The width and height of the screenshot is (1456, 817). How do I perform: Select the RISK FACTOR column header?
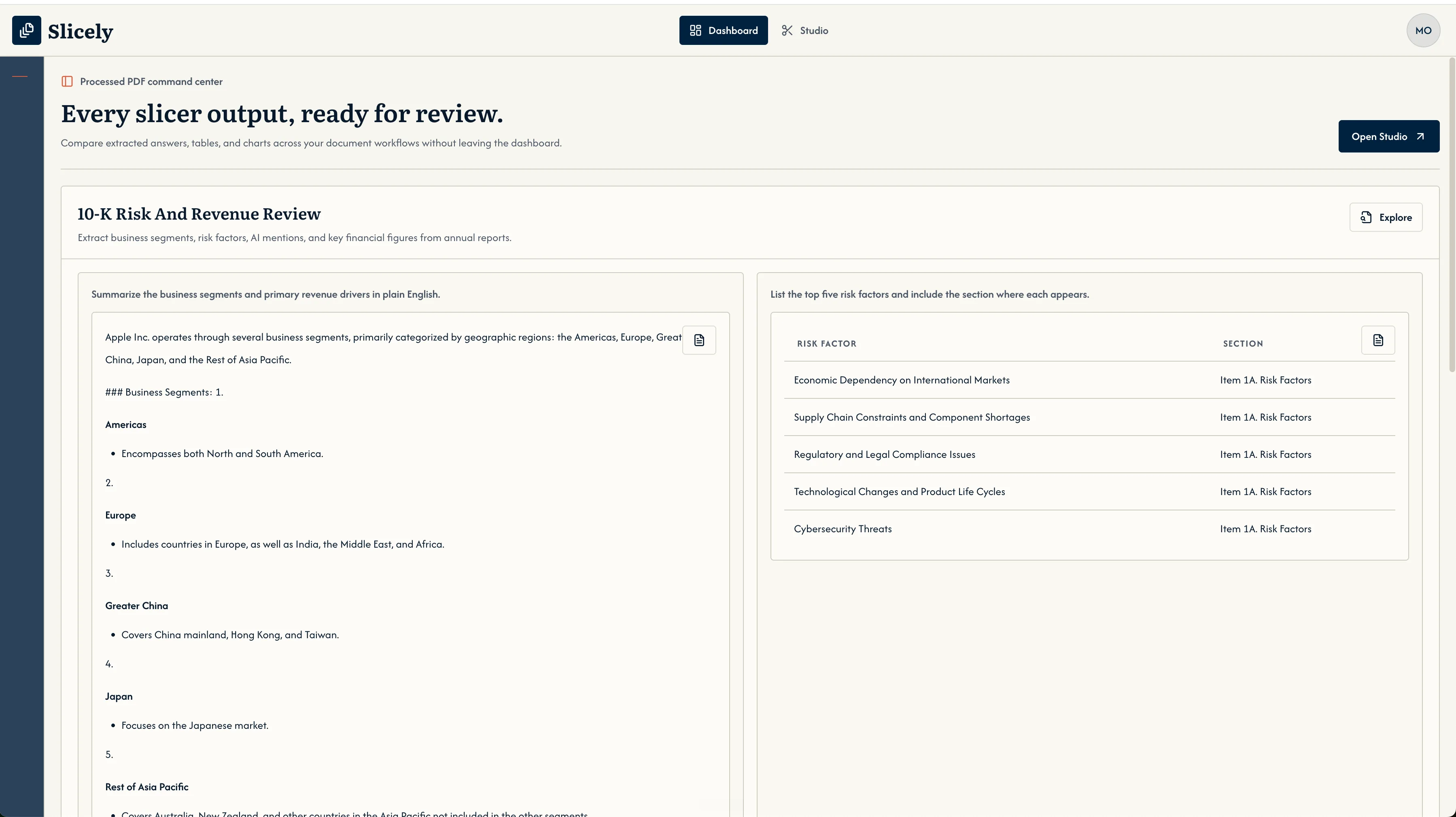point(826,343)
